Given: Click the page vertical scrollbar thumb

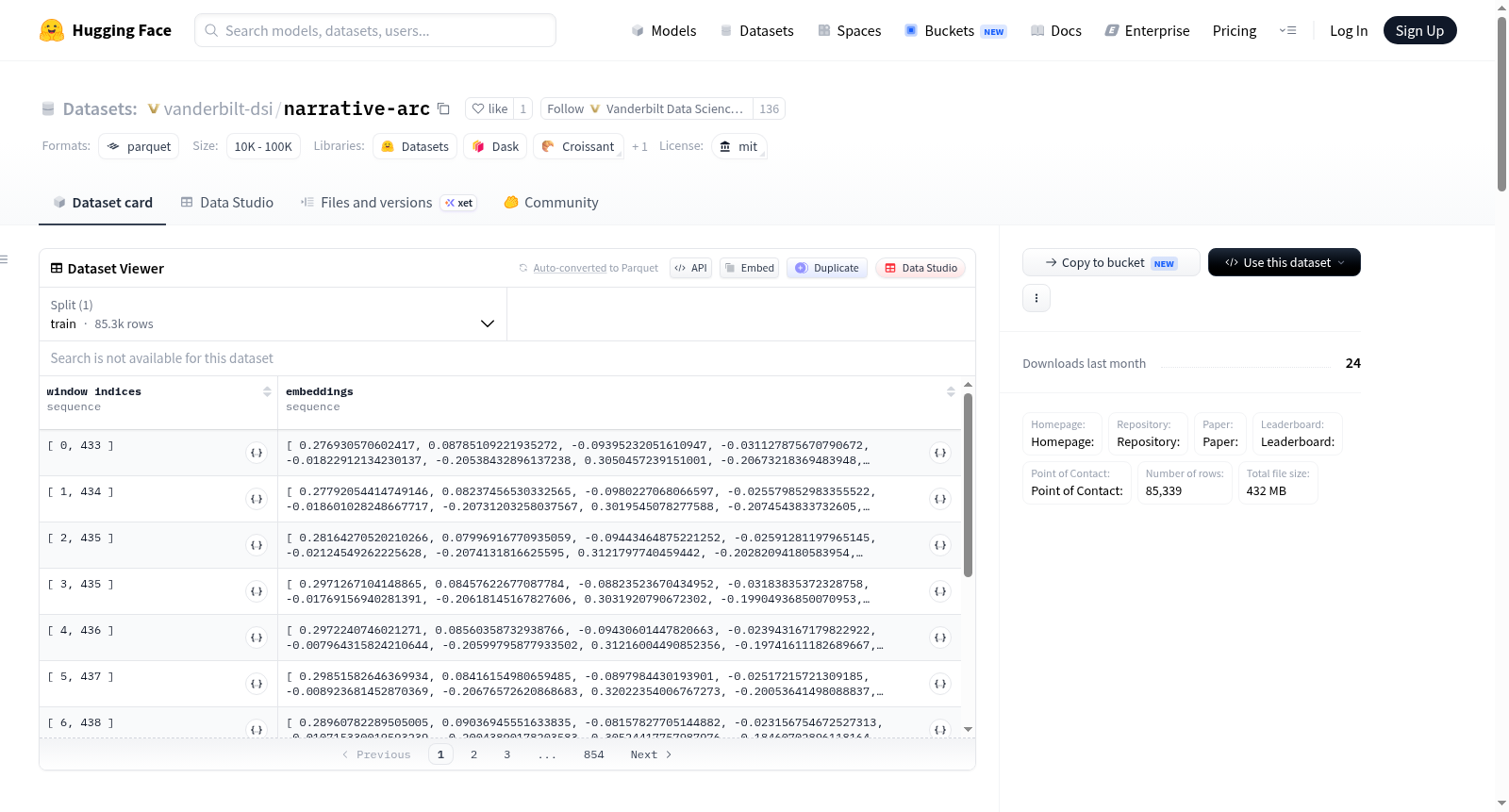Looking at the screenshot, I should click(1501, 102).
